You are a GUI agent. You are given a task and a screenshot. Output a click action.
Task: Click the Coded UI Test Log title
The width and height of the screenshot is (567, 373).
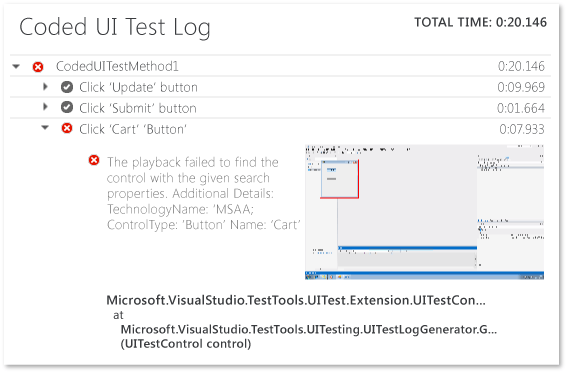pos(115,27)
